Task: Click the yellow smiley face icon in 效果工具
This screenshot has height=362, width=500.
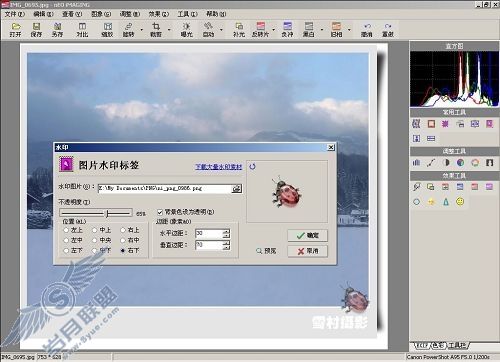Action: point(460,202)
